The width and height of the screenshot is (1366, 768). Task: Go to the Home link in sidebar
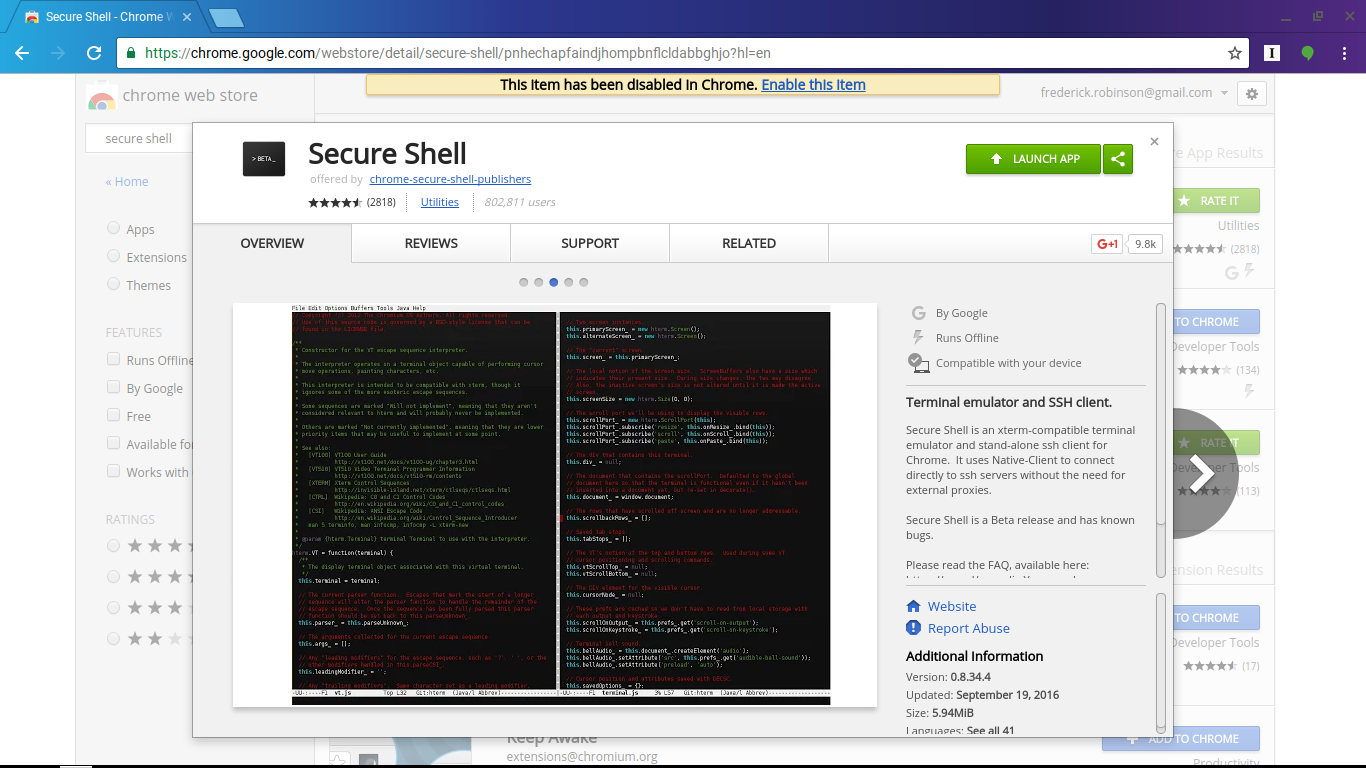(x=127, y=181)
